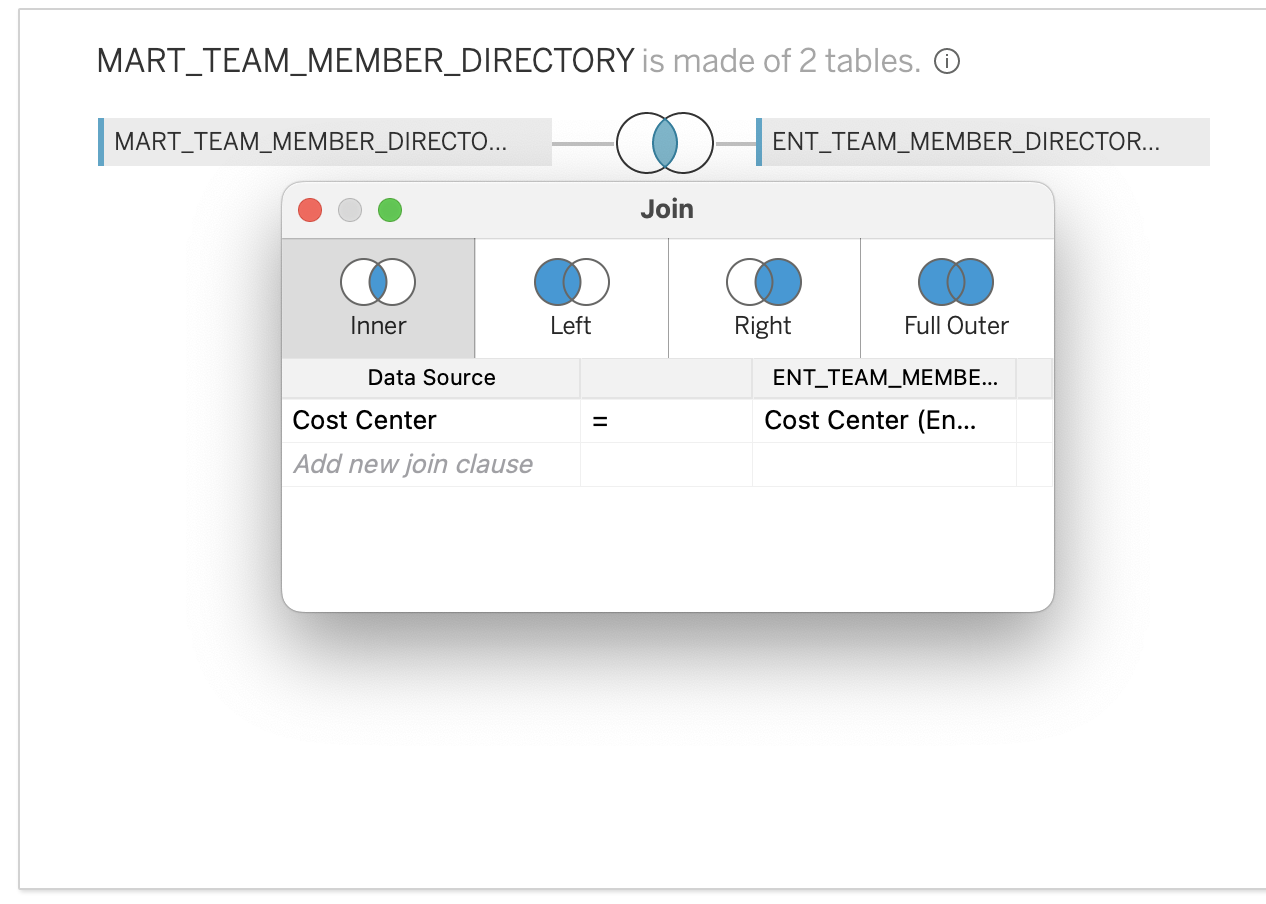This screenshot has height=904, width=1266.
Task: Select the ENT_TEAM_MEMBER_DIRECTOR... table pill
Action: (x=984, y=142)
